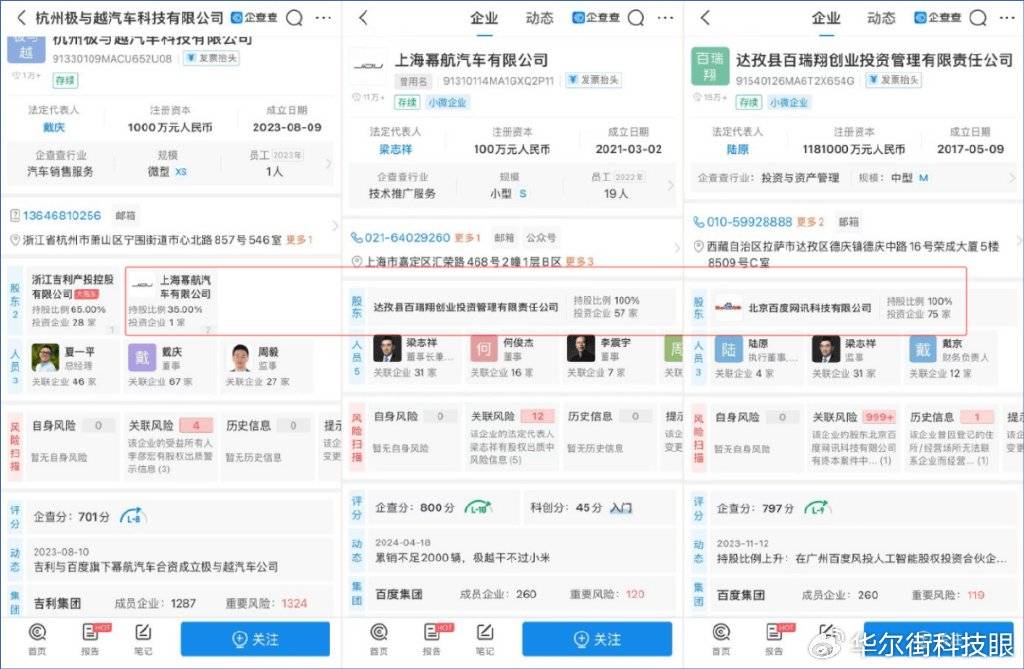Open 周毅 监事 personnel card
This screenshot has width=1024, height=669.
(x=266, y=365)
